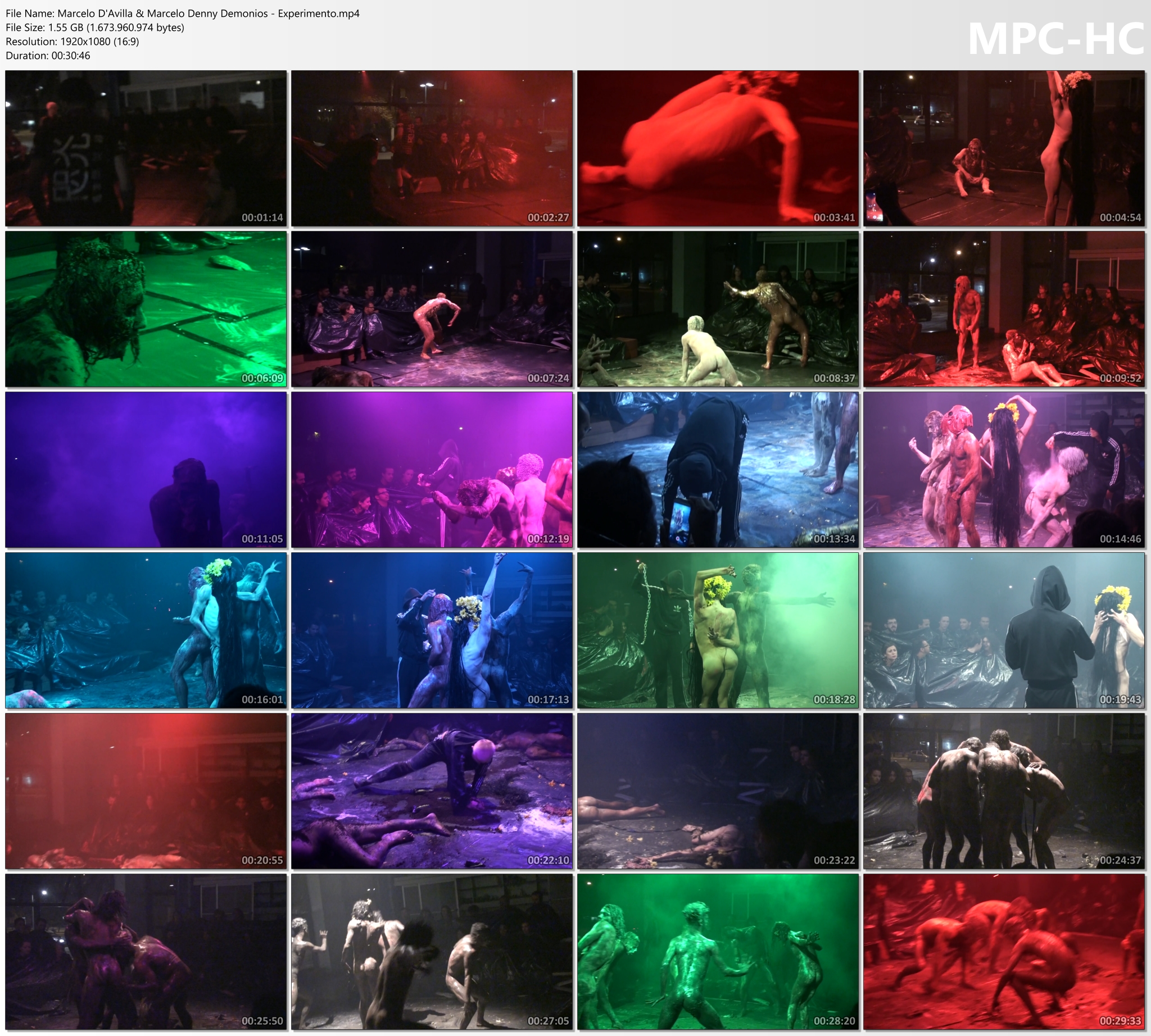Choose the thumbnail stamped 00:25:50
The height and width of the screenshot is (1036, 1151).
coord(146,952)
